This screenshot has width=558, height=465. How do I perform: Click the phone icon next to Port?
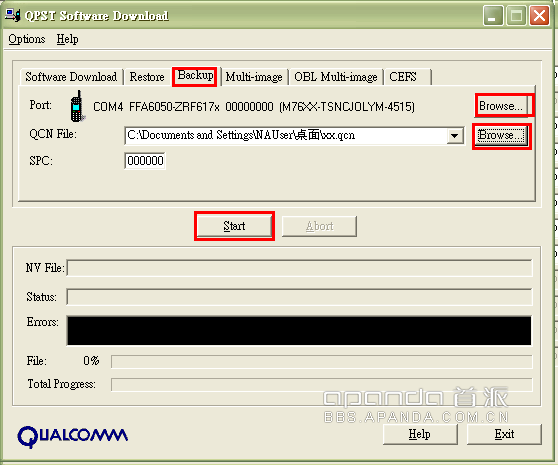point(77,106)
